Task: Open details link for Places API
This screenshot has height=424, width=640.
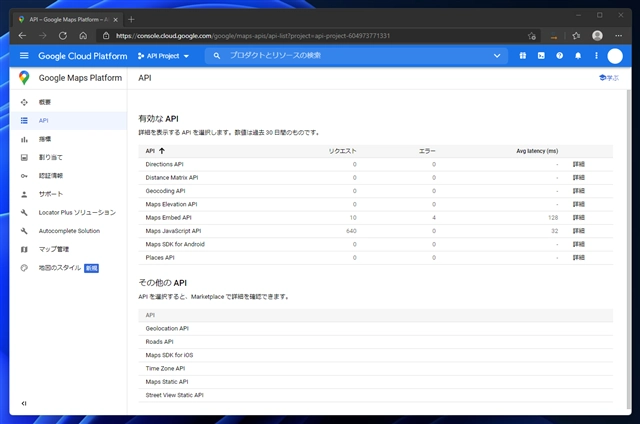Action: point(578,258)
